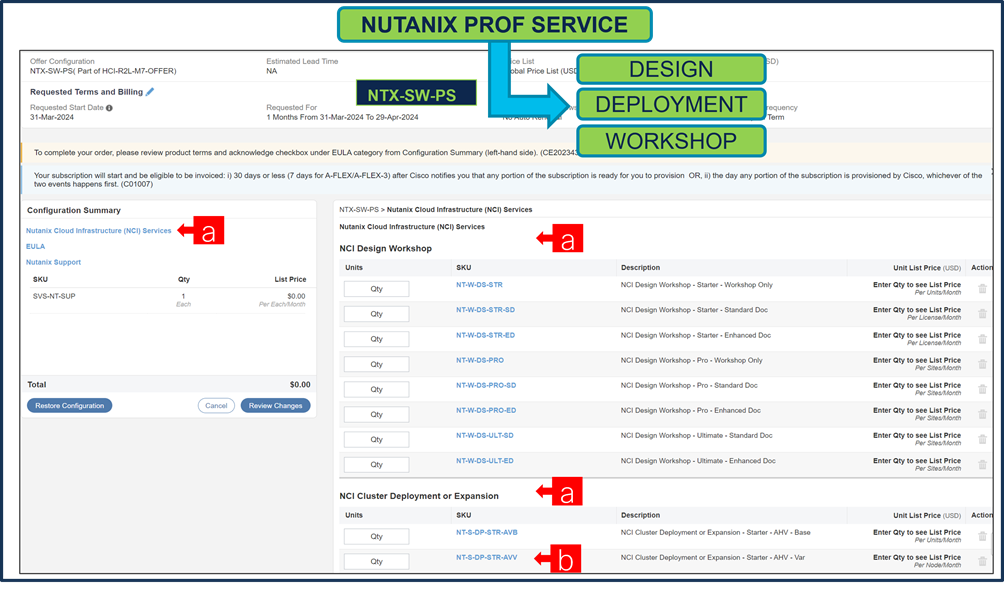Select "NCI Cluster Deployment or Expansion - Starter - AHV - Base"
Viewport: 1004px width, 593px height.
coord(715,532)
